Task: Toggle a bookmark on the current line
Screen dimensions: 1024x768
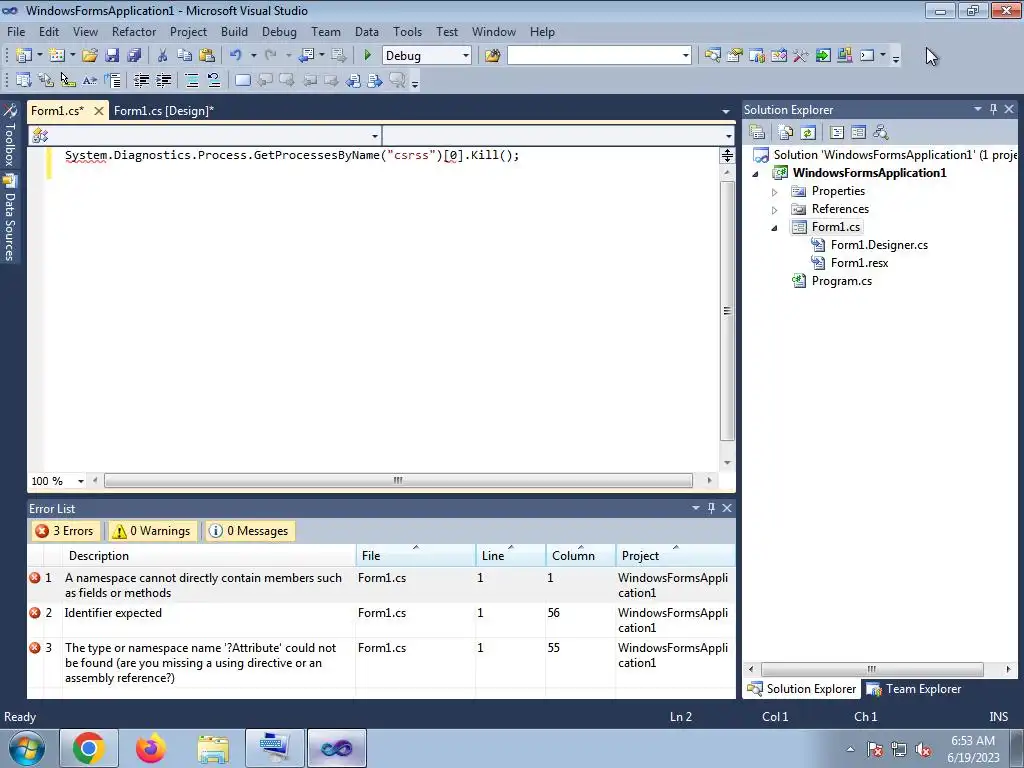Action: coord(242,80)
